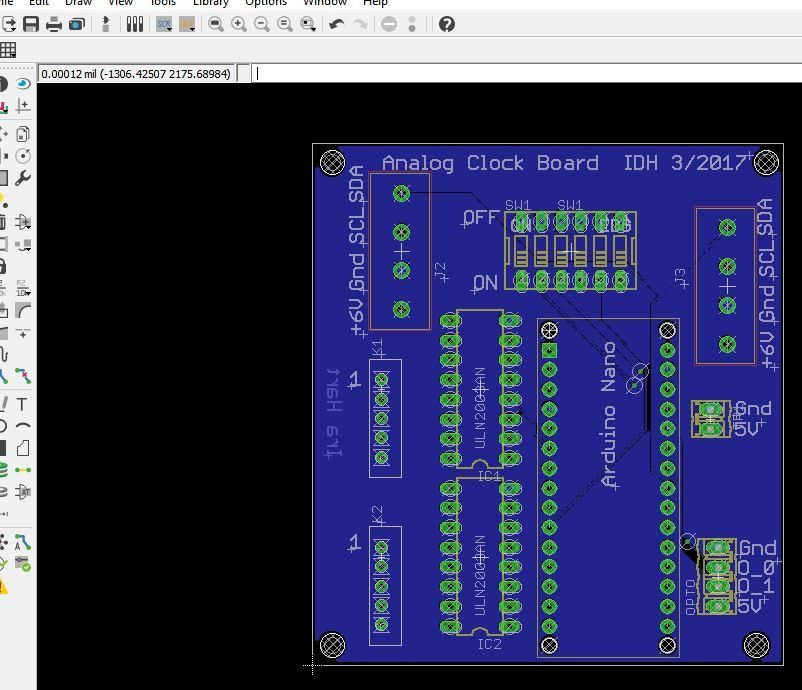
Task: Click the Print icon in toolbar
Action: (54, 24)
